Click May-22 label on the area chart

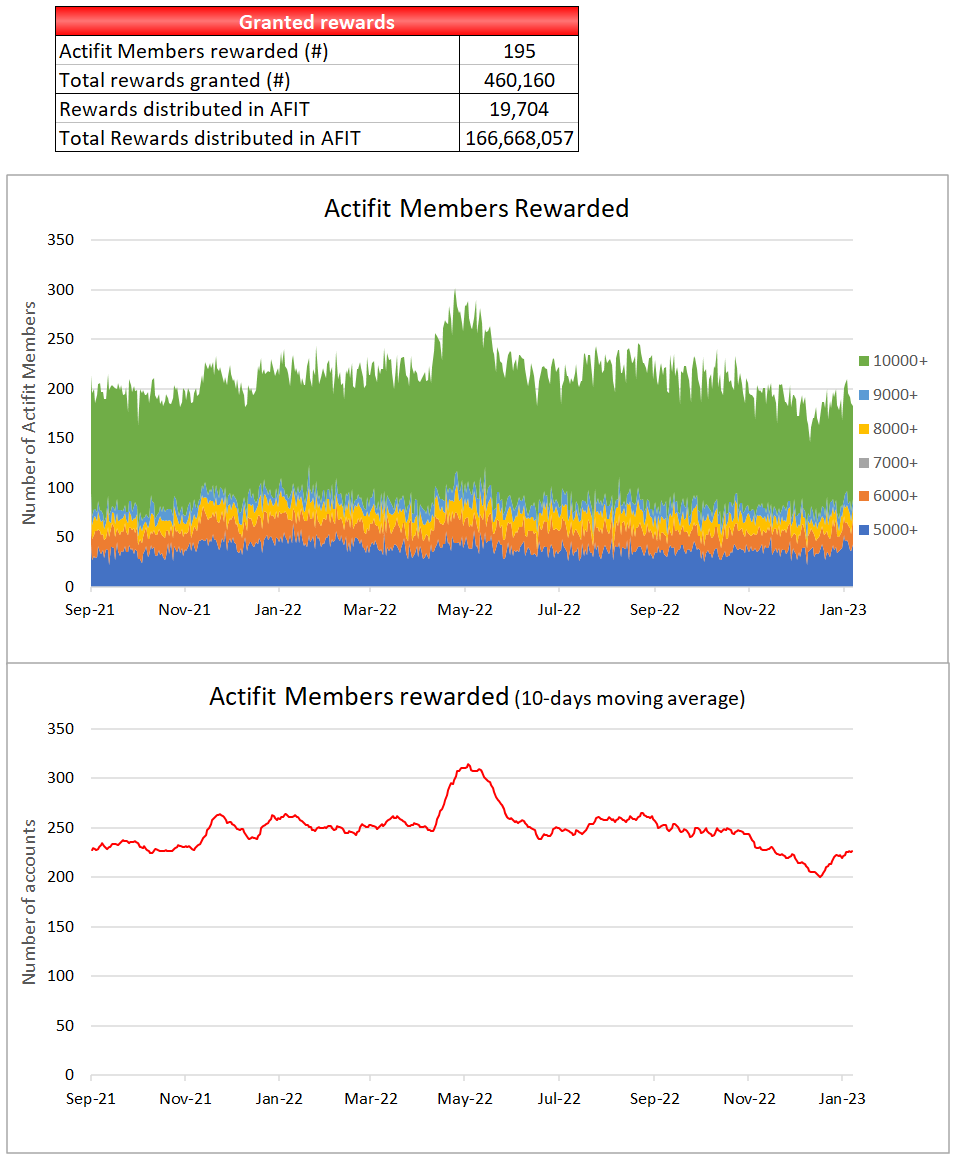point(465,610)
